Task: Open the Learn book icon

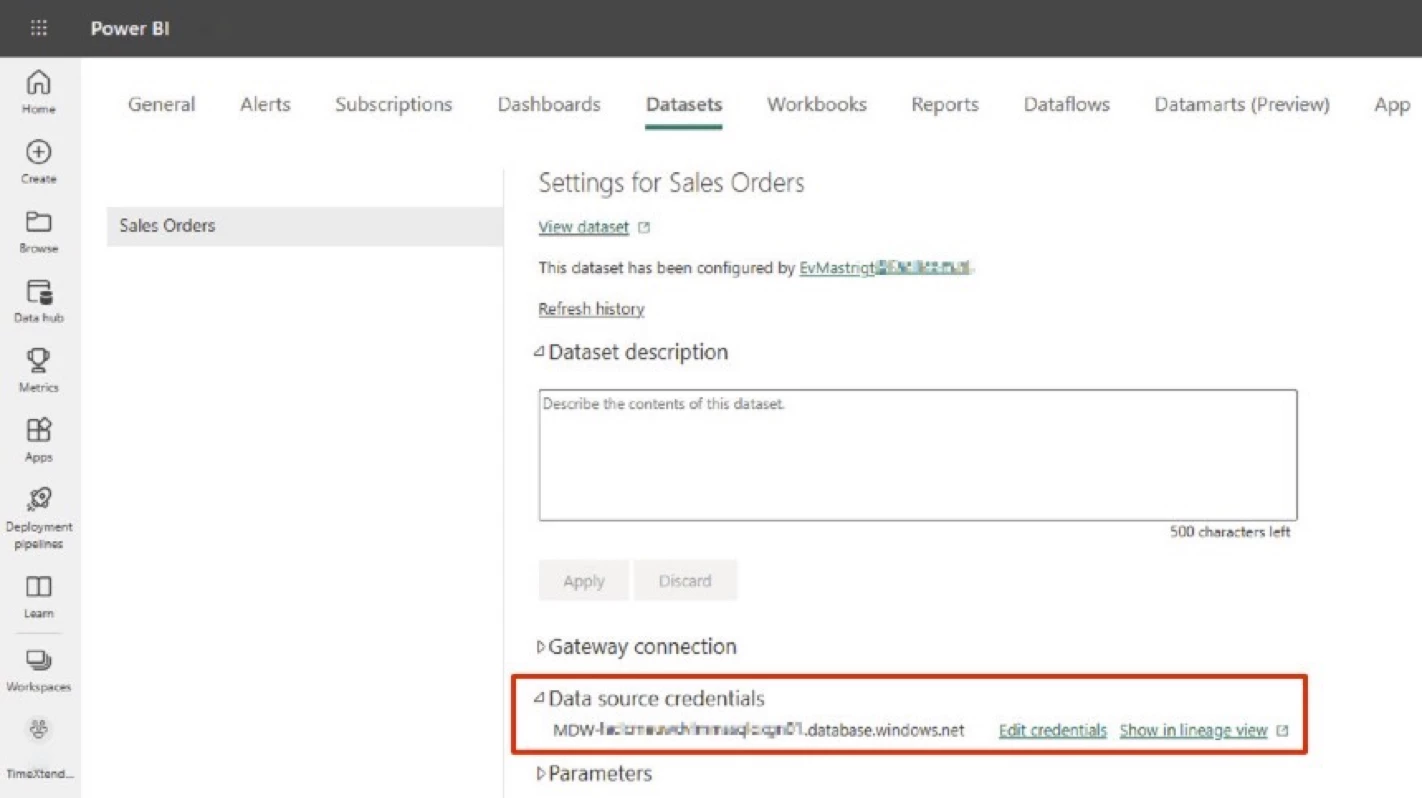Action: click(38, 587)
